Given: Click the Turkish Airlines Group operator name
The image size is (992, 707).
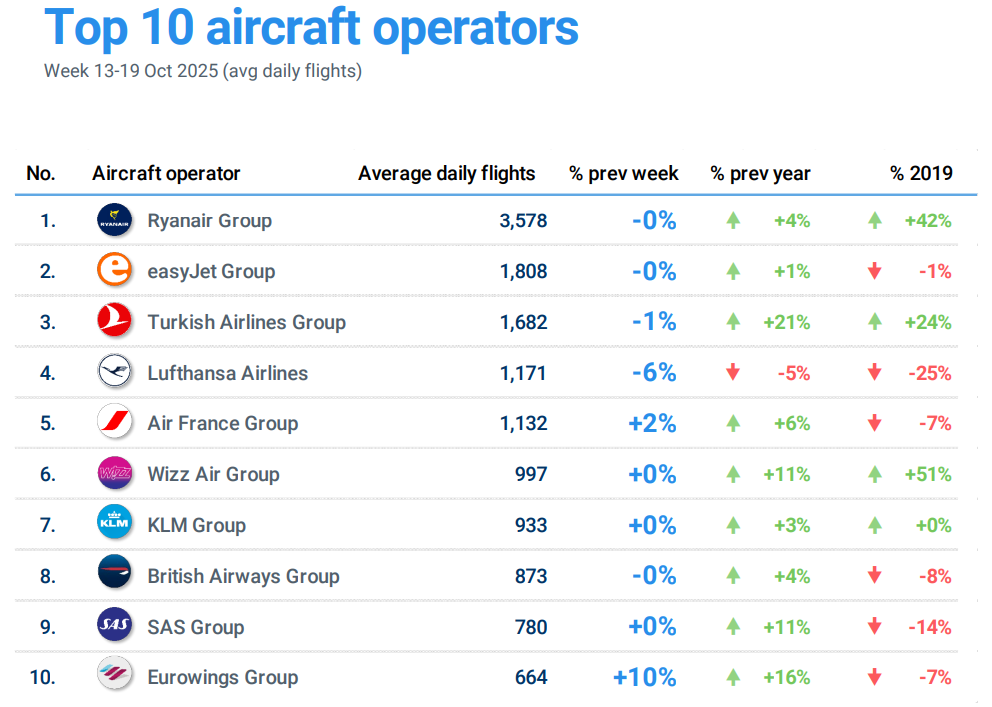Looking at the screenshot, I should click(x=246, y=322).
